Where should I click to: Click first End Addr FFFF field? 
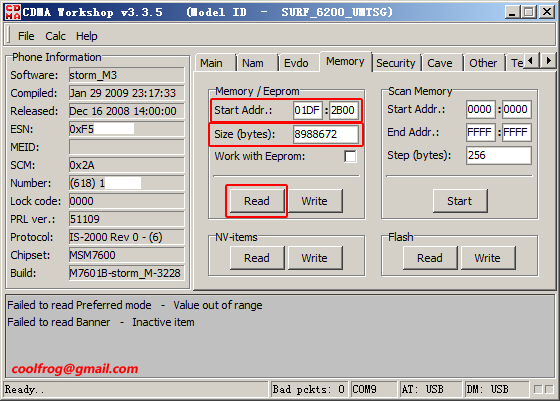pos(480,132)
